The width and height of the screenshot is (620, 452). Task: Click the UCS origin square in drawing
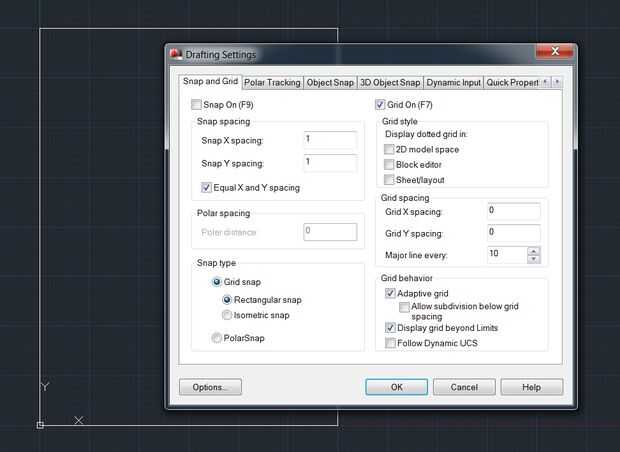pos(40,425)
